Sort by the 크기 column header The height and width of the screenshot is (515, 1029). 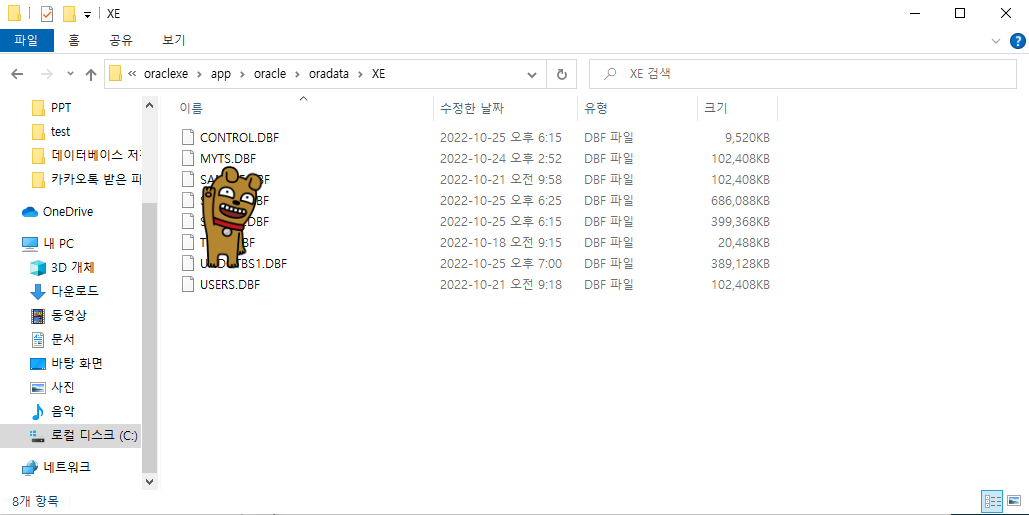pyautogui.click(x=715, y=108)
